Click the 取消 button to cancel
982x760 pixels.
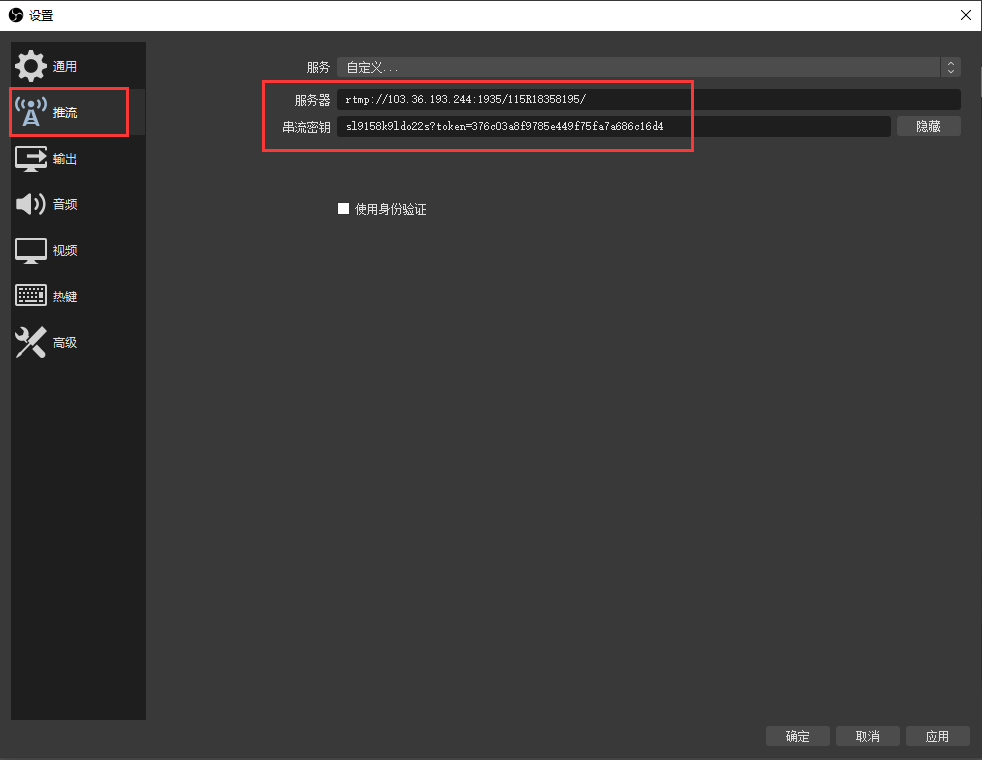tap(867, 736)
